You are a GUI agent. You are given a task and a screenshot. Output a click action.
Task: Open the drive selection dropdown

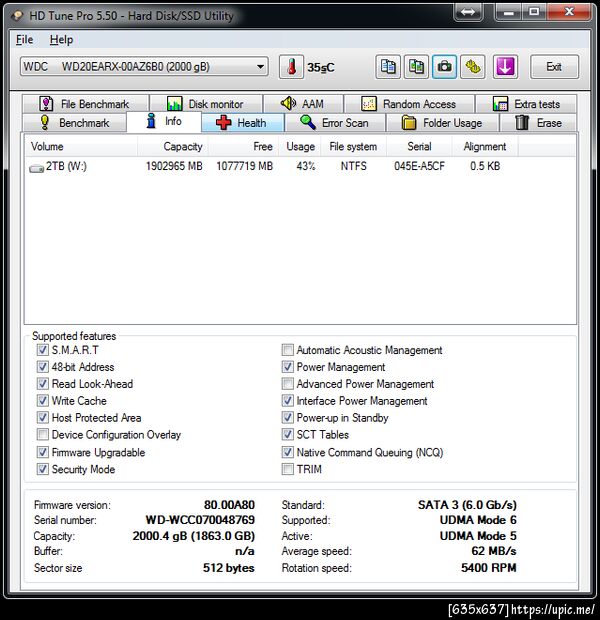pos(144,67)
